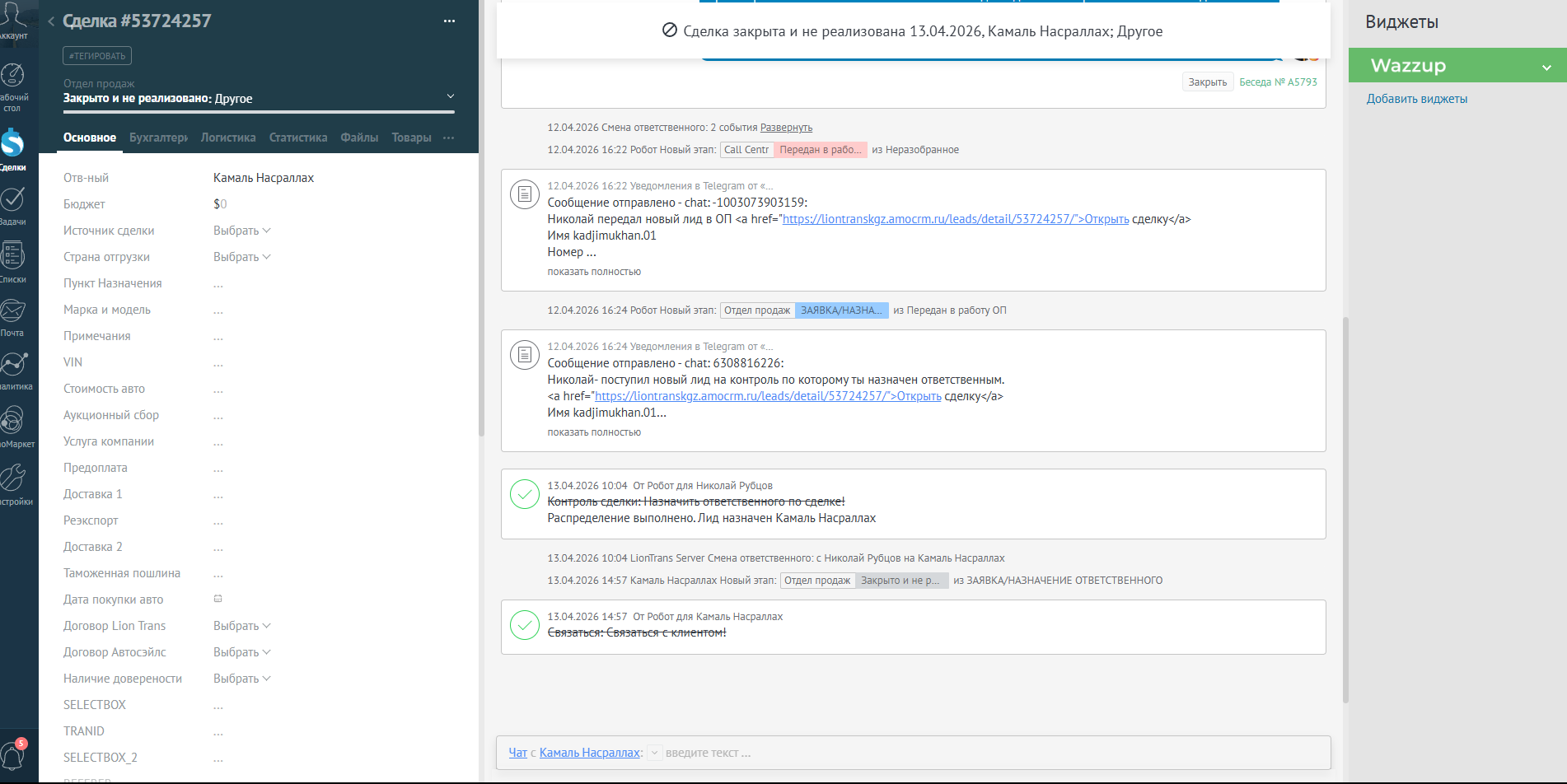Click responsible user Камаль Насраллах field
The image size is (1567, 784).
(264, 178)
